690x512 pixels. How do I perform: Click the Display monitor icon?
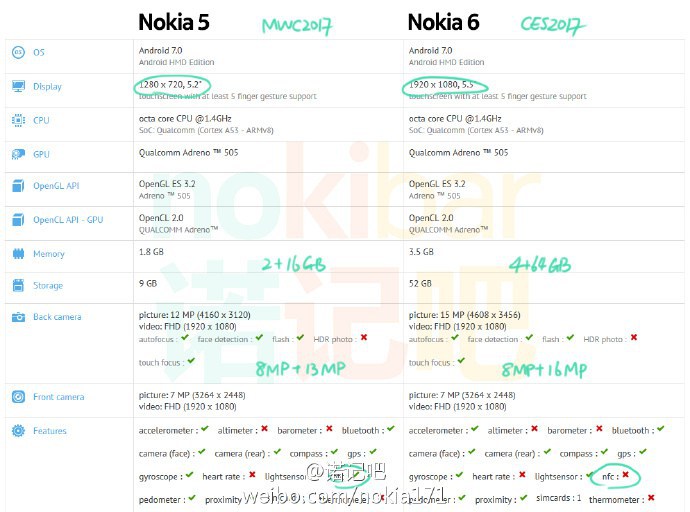tap(18, 86)
